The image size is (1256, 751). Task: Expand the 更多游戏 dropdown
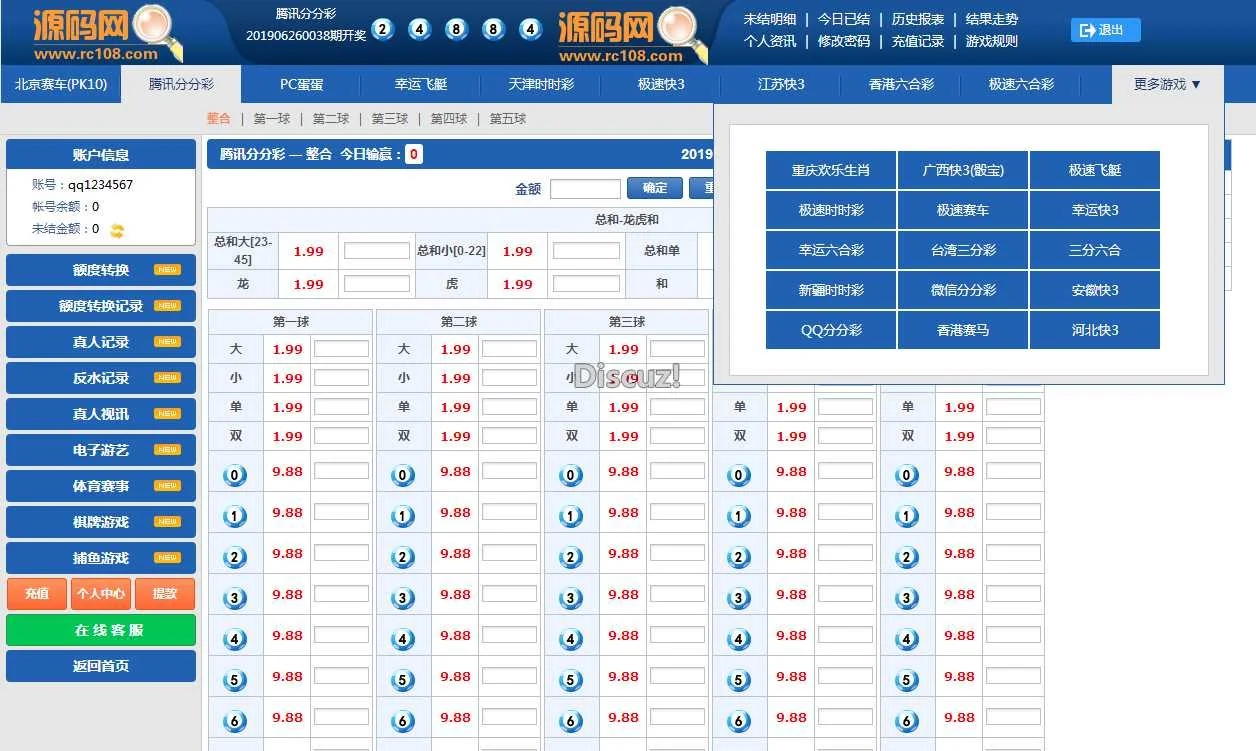click(x=1167, y=85)
